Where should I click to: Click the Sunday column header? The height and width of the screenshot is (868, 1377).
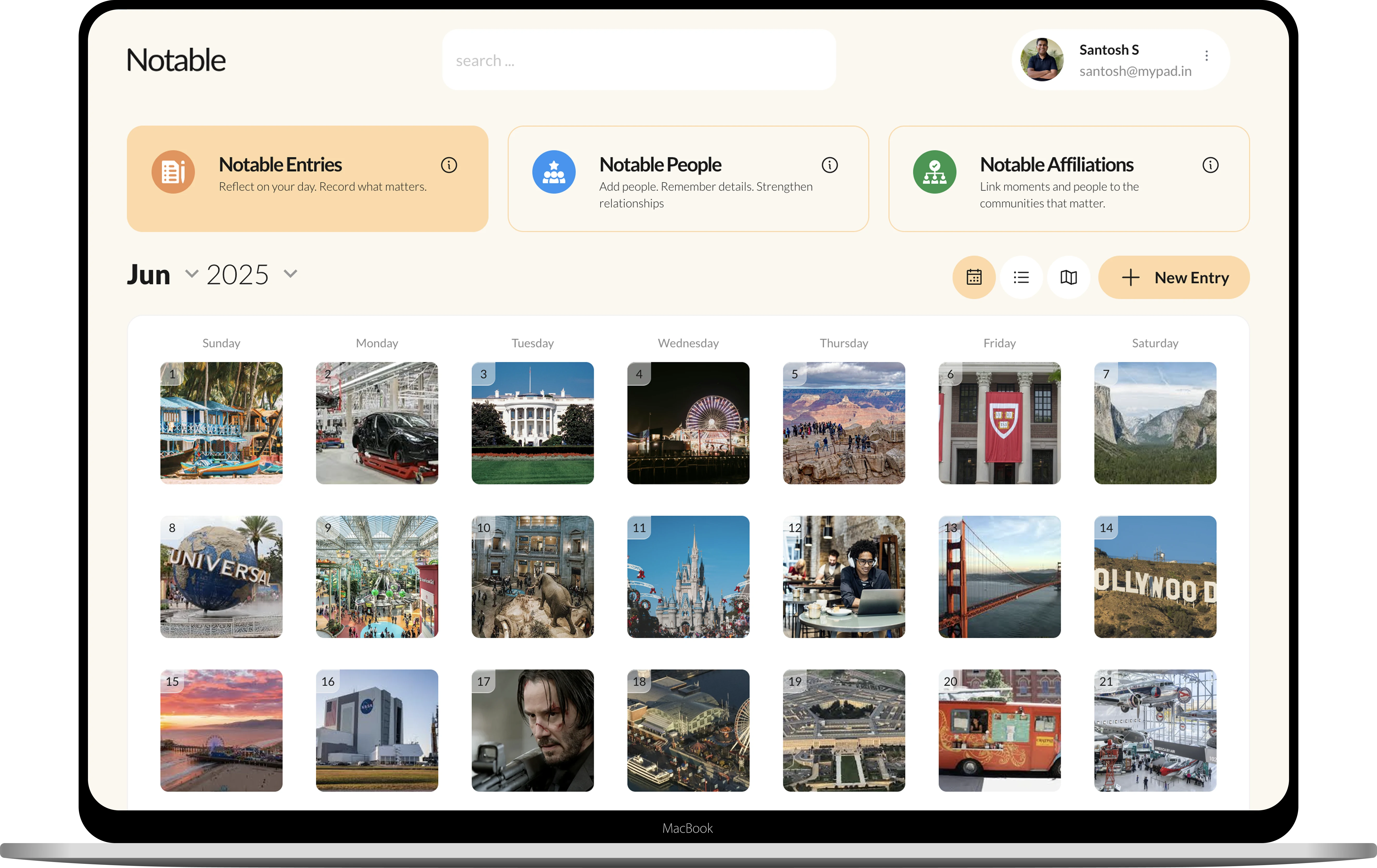(x=221, y=343)
